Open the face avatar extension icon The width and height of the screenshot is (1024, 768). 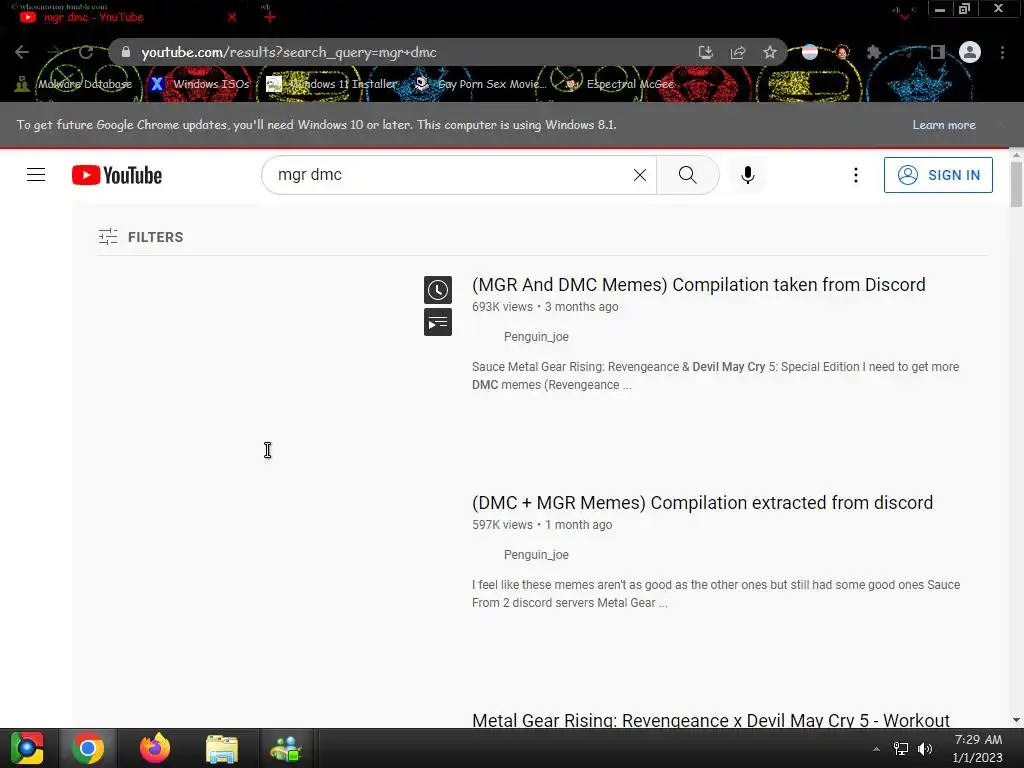(842, 52)
